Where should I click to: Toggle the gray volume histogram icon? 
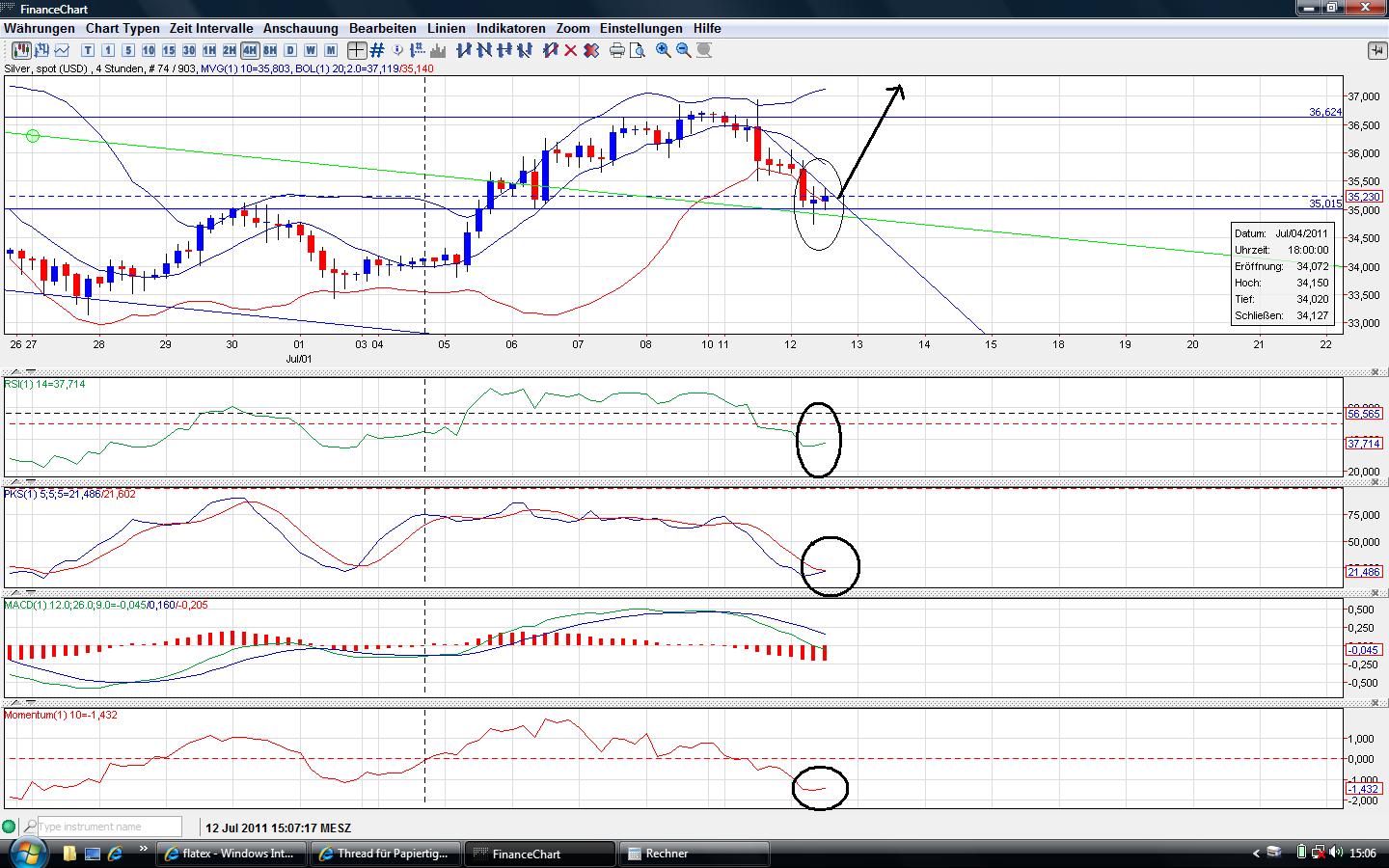pos(439,50)
